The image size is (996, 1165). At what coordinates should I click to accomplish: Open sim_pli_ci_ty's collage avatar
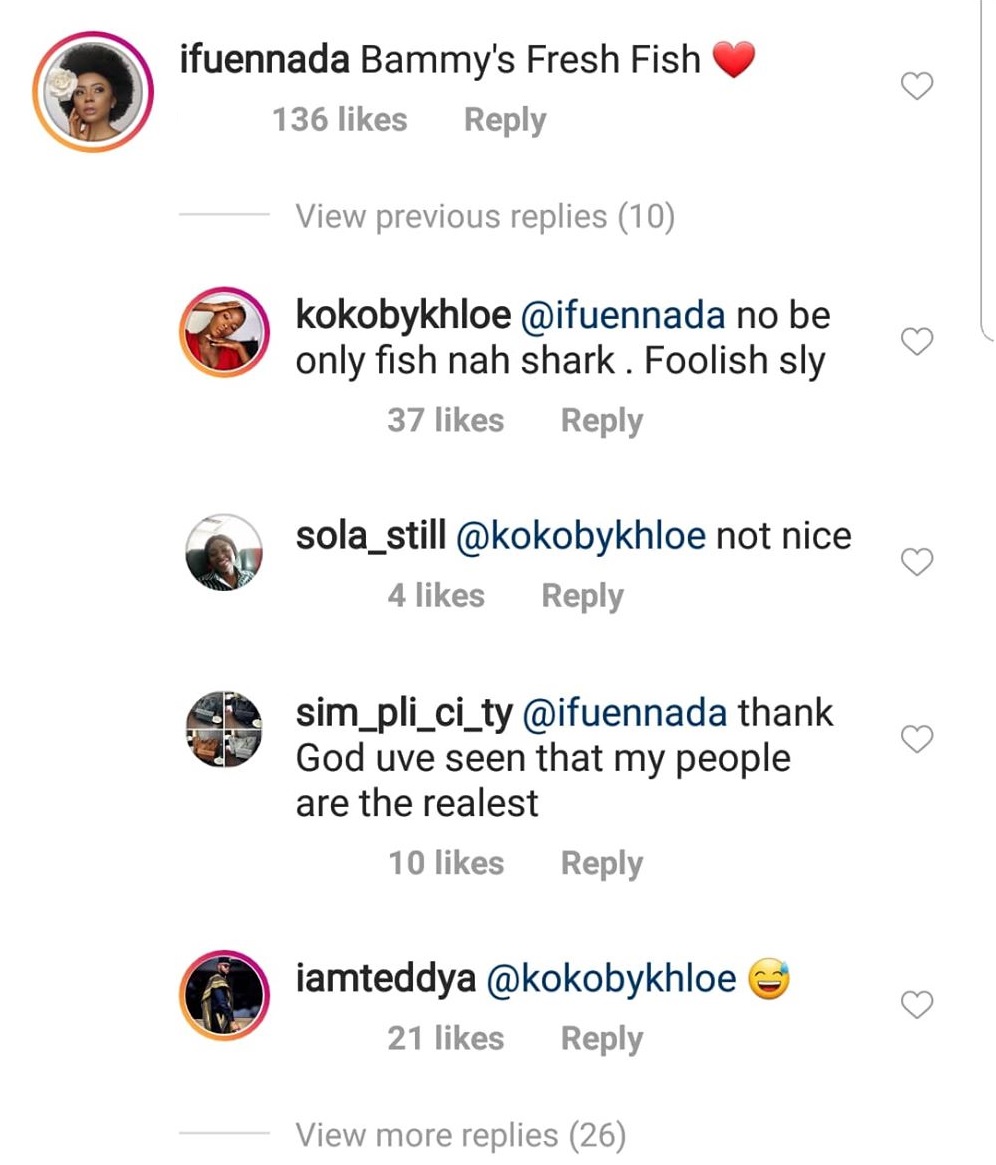click(x=224, y=729)
